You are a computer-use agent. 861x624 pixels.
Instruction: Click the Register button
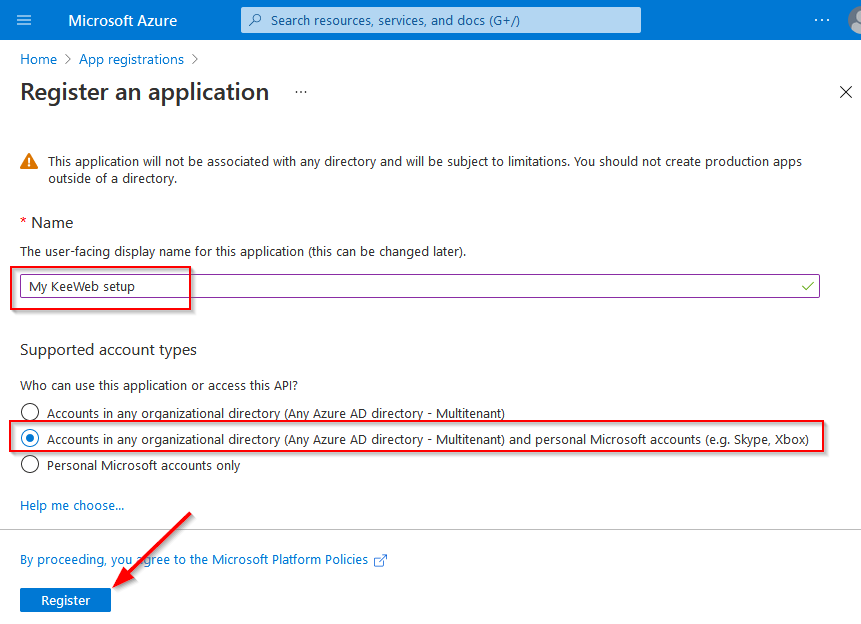click(64, 600)
